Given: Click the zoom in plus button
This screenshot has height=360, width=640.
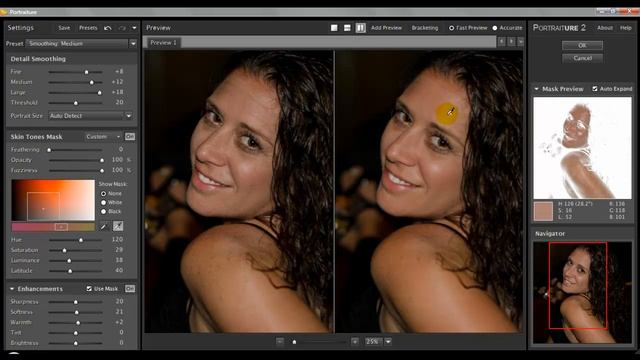Looking at the screenshot, I should coord(355,341).
